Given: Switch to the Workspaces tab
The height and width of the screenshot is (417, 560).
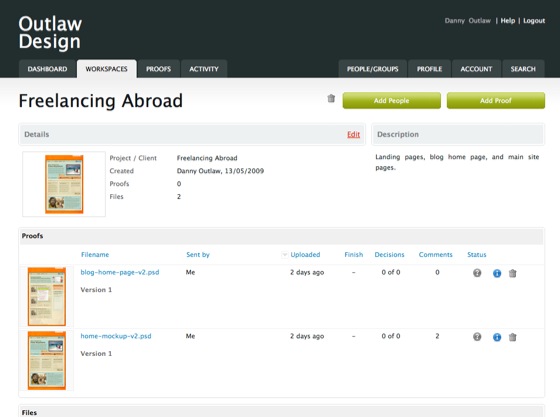Looking at the screenshot, I should click(106, 69).
